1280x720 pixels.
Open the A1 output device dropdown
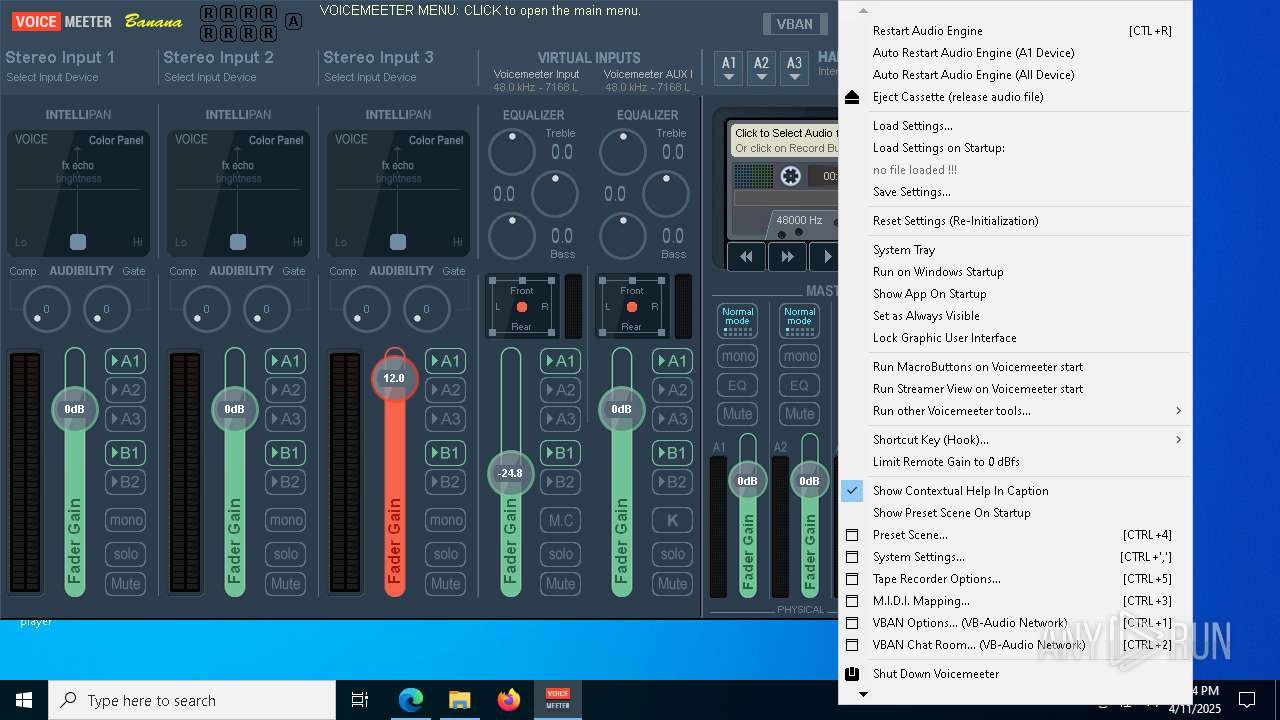(729, 67)
